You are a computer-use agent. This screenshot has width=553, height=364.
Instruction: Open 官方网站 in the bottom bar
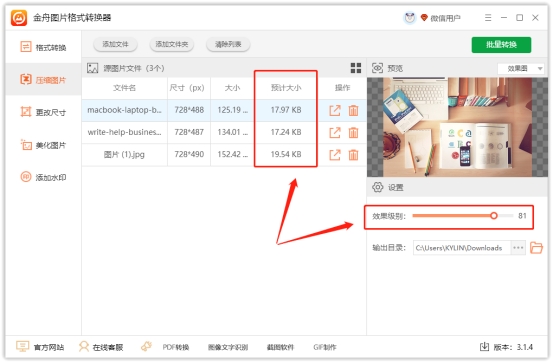click(40, 347)
